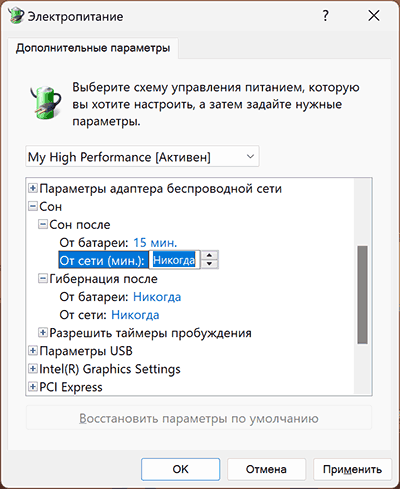Expand Параметры адаптера беспроводной сети
The width and height of the screenshot is (400, 489).
[33, 188]
